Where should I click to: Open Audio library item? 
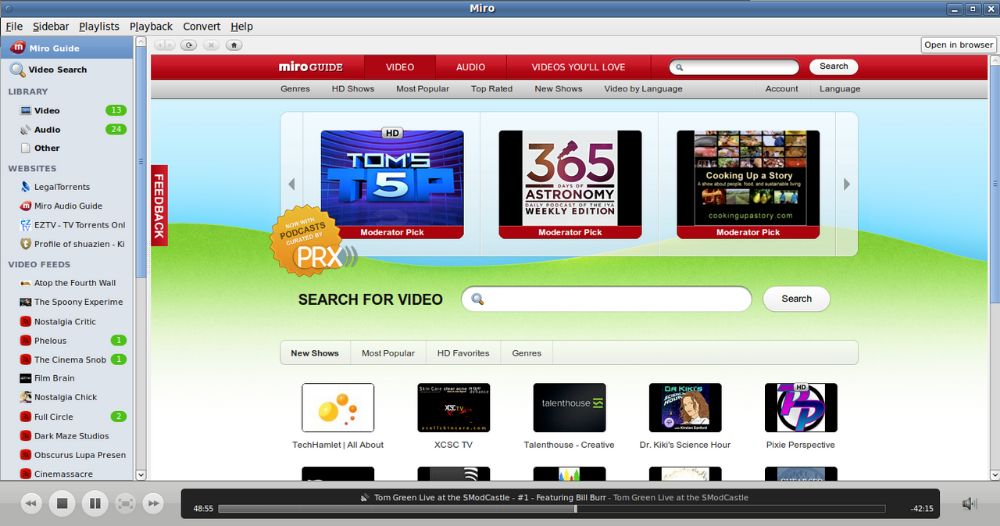click(x=66, y=129)
